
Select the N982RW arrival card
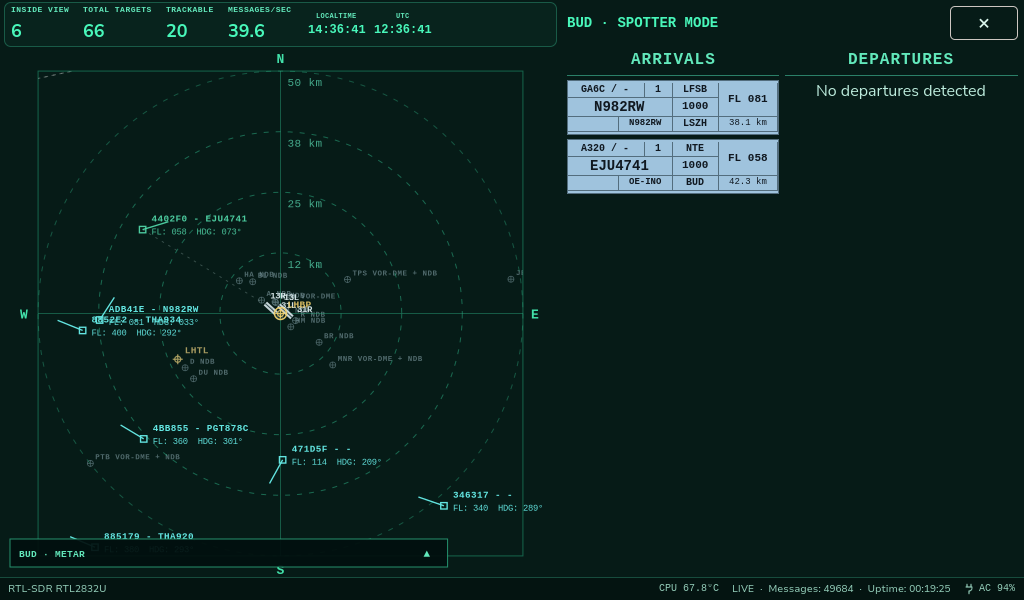pyautogui.click(x=673, y=106)
